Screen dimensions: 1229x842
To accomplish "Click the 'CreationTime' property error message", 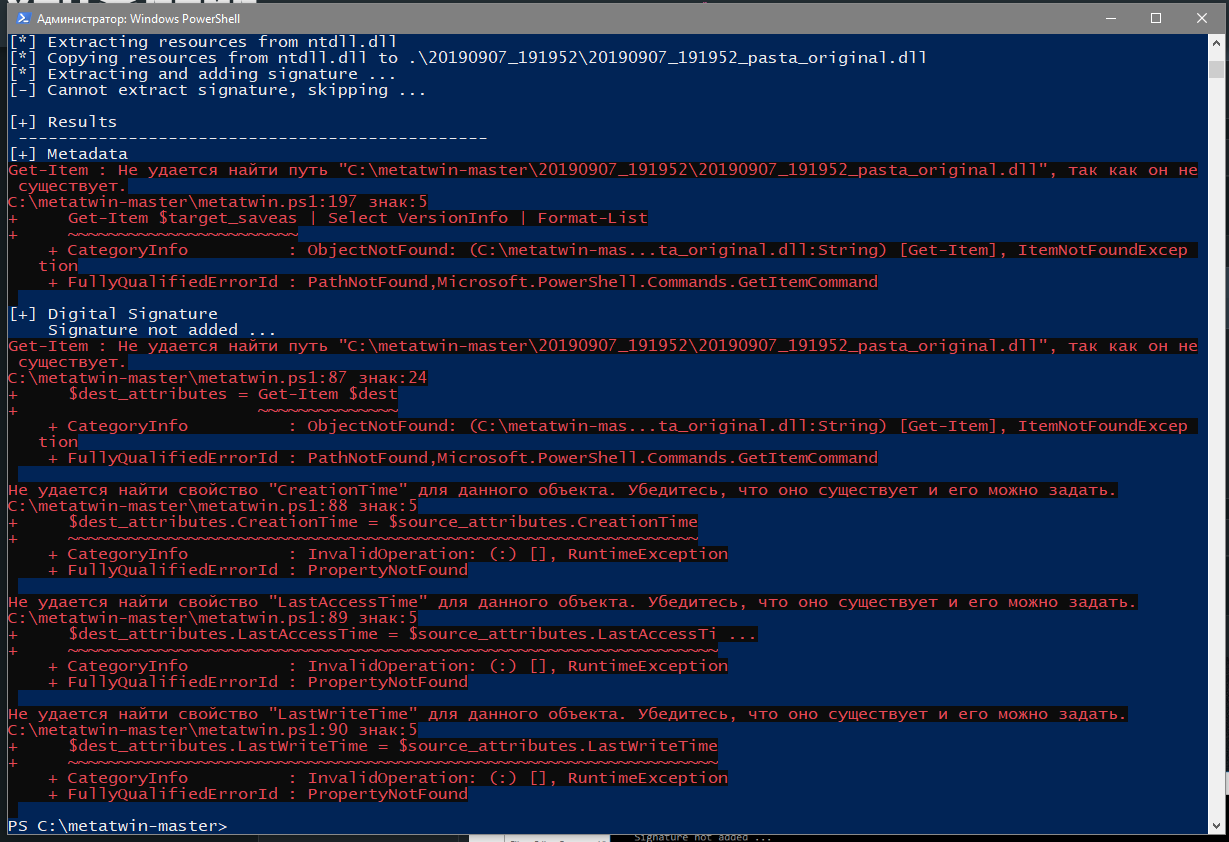I will 561,490.
